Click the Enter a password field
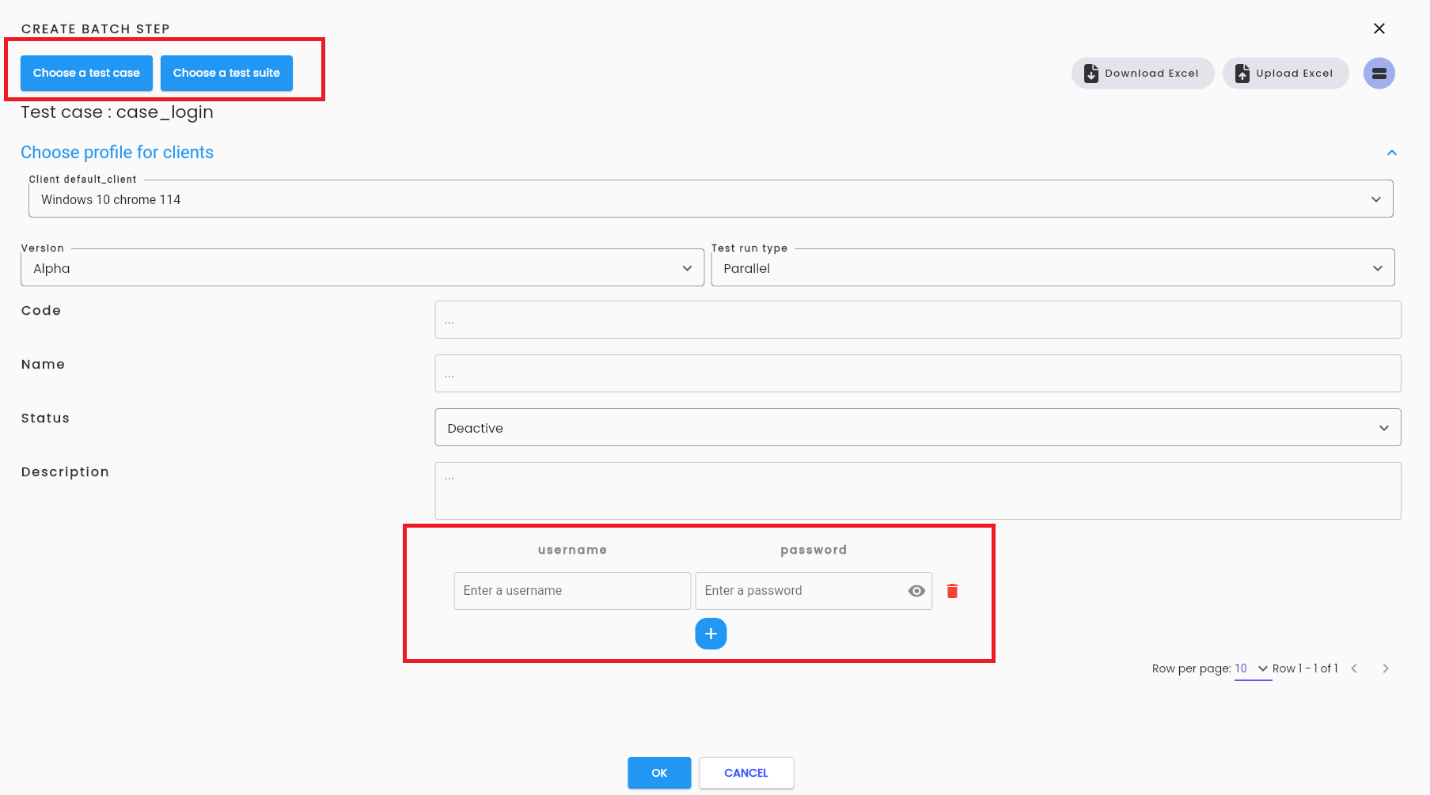1430x795 pixels. tap(813, 591)
